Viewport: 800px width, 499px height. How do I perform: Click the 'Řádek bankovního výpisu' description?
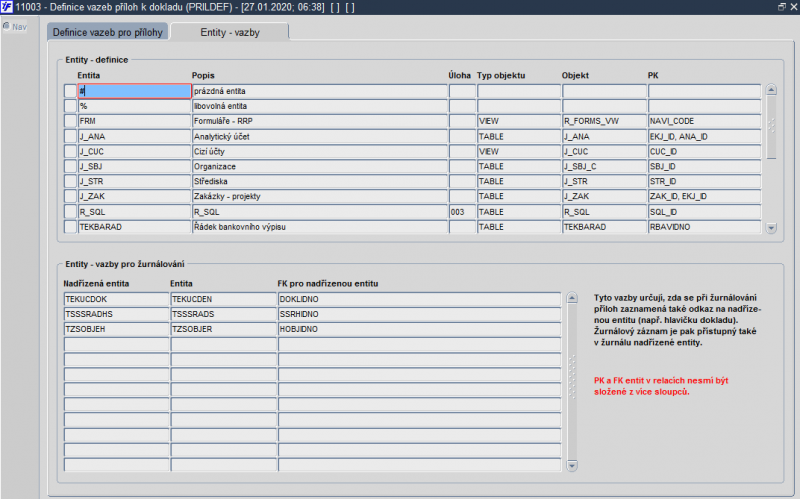tap(320, 227)
